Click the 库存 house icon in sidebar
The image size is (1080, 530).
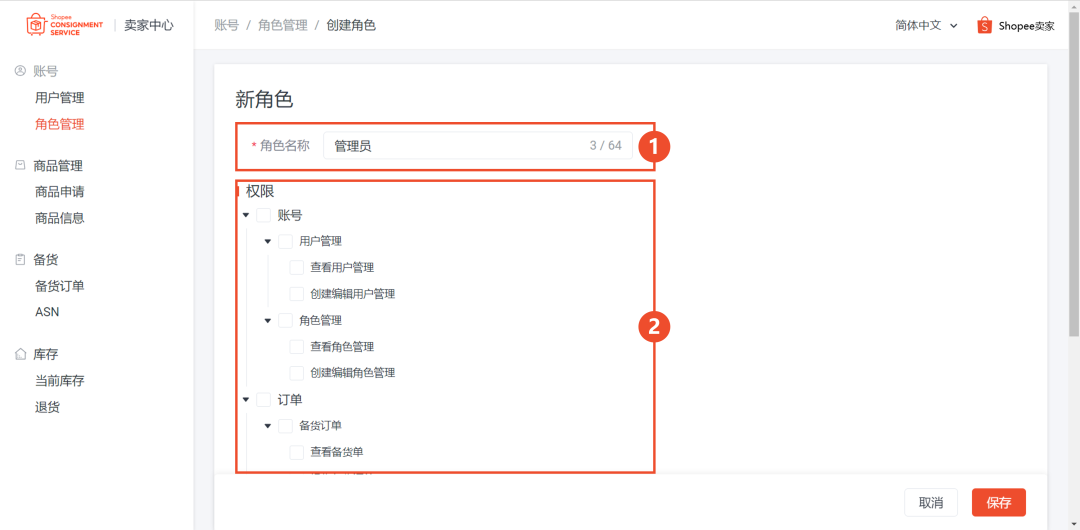tap(20, 354)
